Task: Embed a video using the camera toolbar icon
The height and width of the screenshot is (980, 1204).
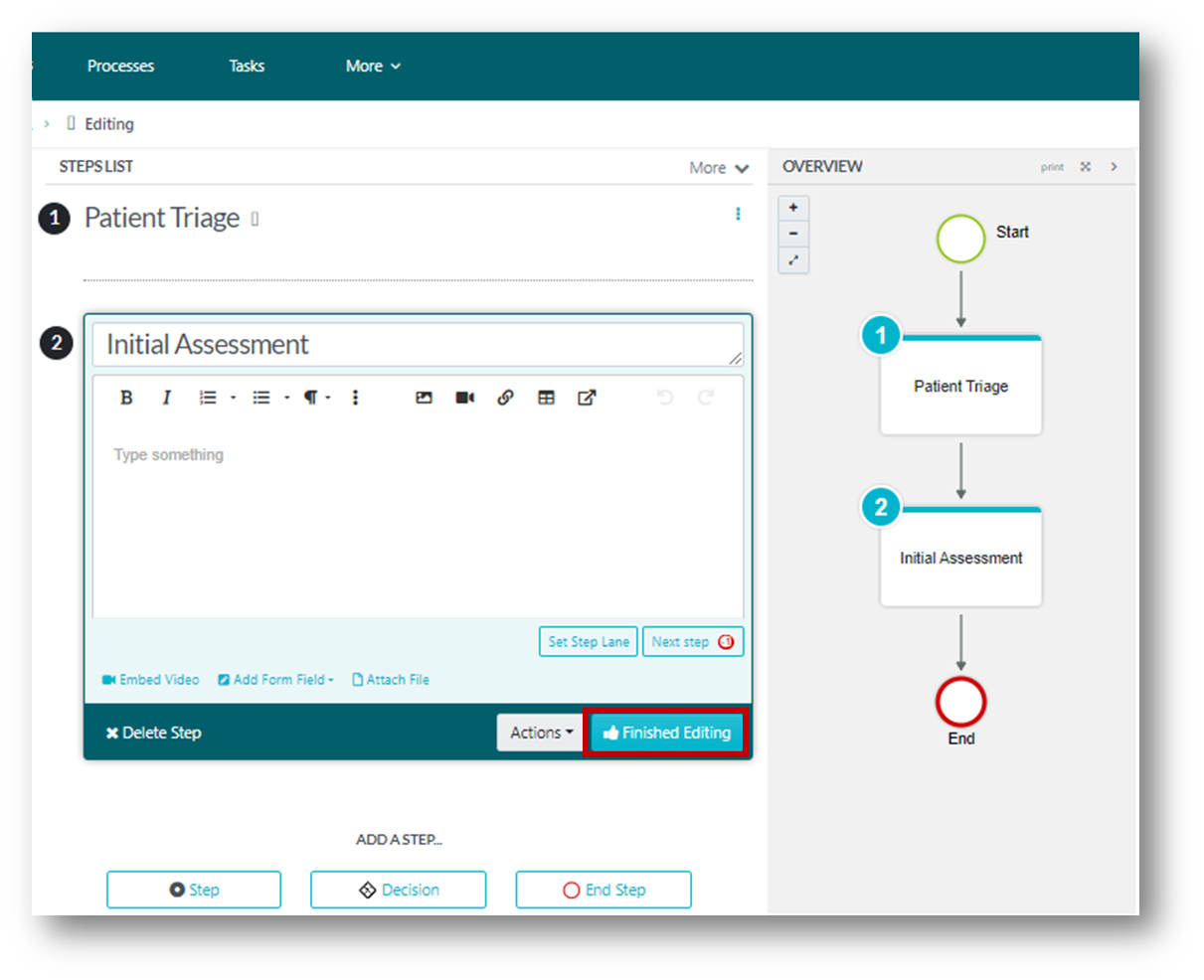Action: (464, 397)
